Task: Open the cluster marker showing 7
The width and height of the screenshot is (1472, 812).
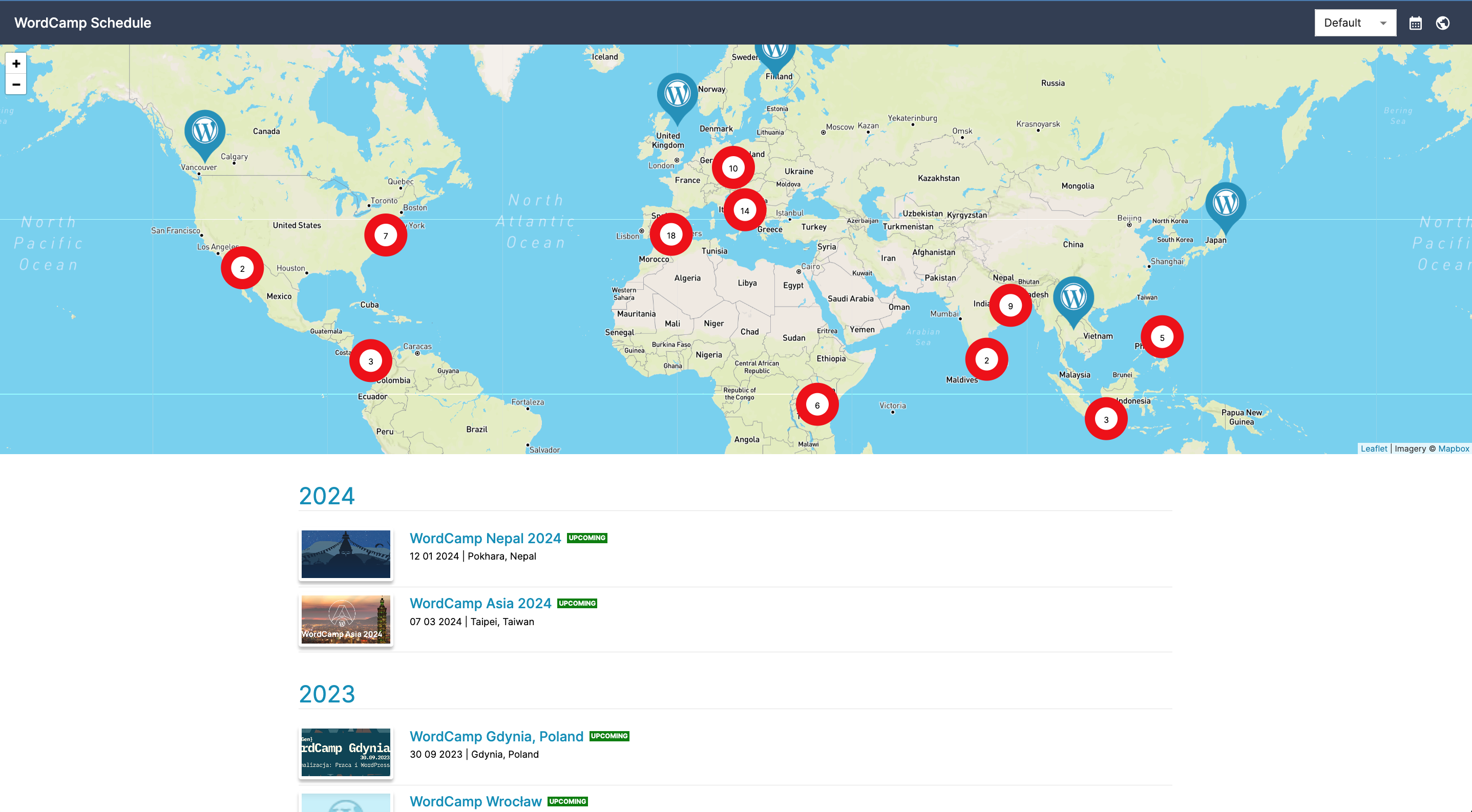Action: pyautogui.click(x=386, y=236)
